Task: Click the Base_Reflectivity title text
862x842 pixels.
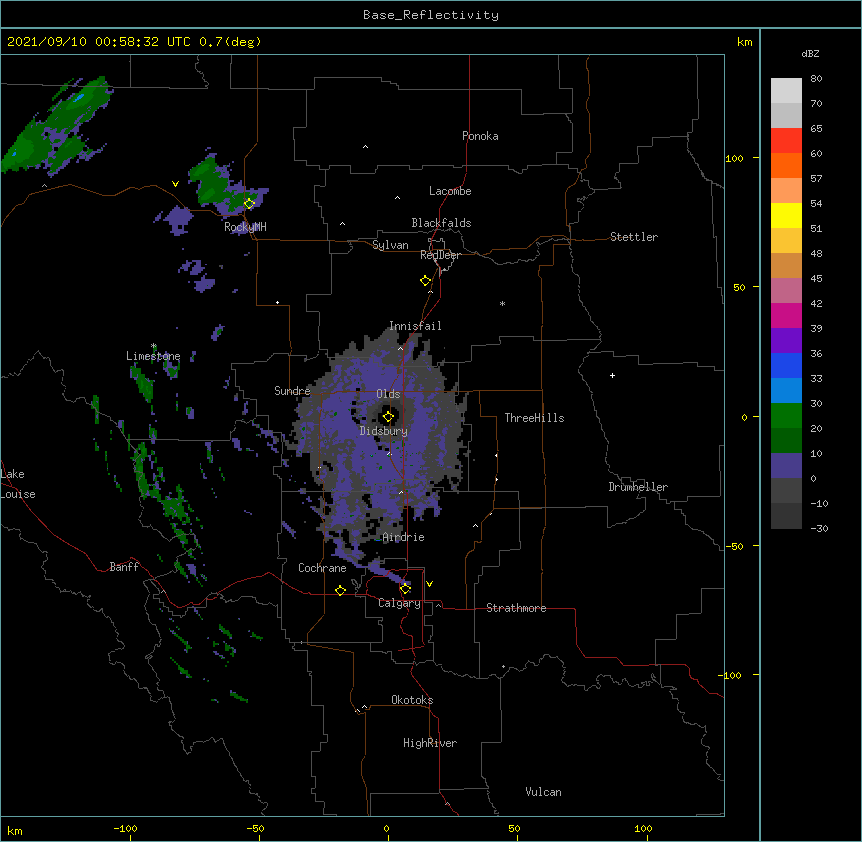Action: tap(431, 15)
